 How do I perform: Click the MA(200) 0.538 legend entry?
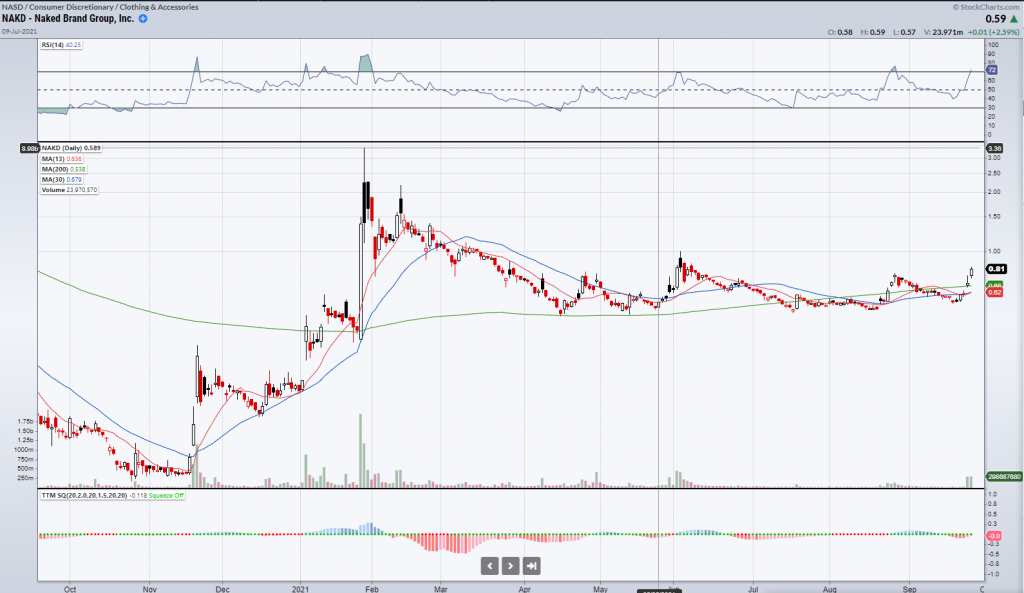63,169
